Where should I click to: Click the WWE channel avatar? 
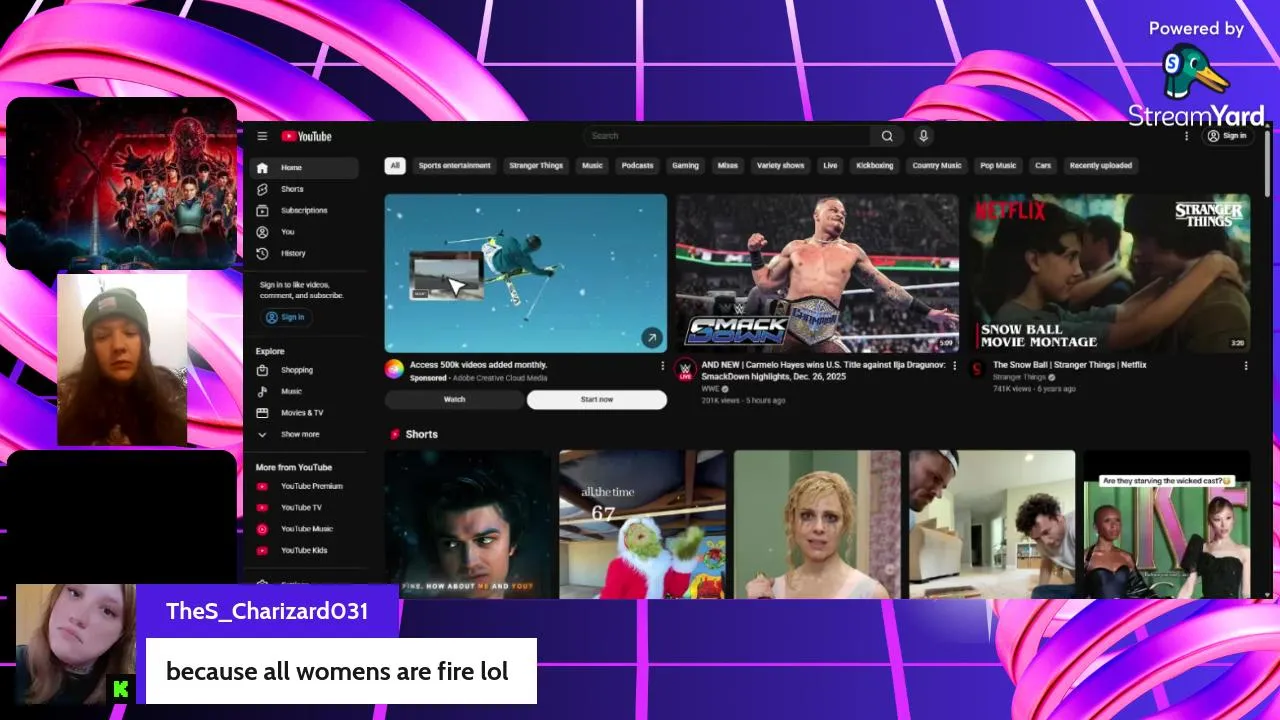point(685,369)
